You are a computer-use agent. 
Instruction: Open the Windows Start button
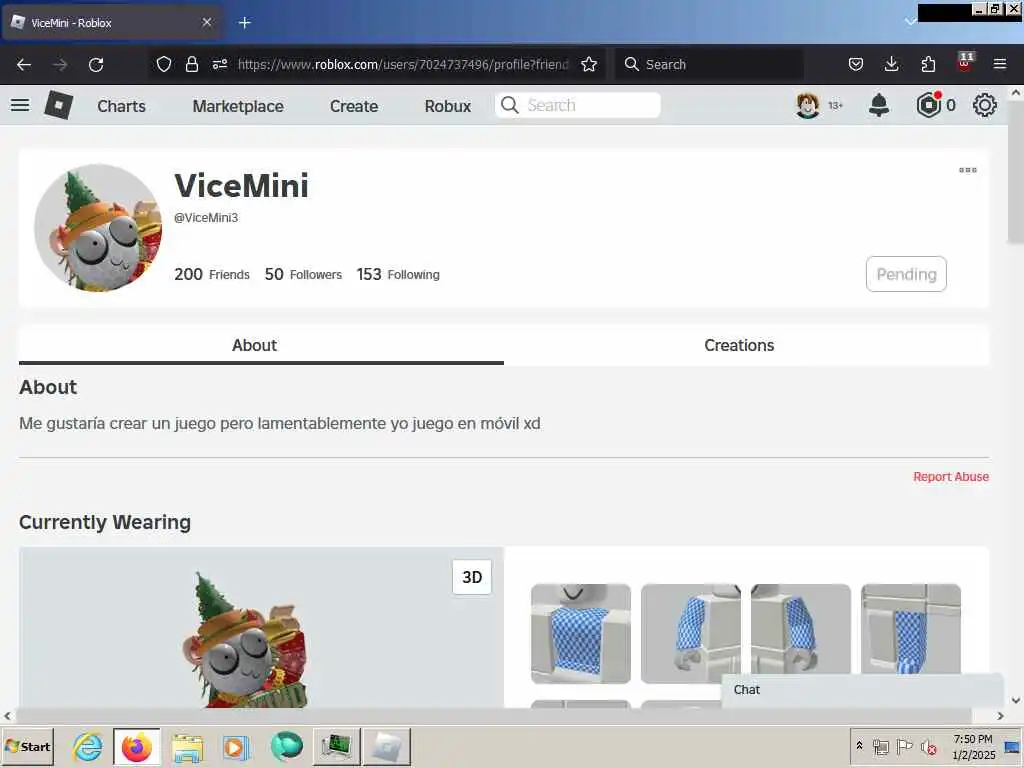click(27, 746)
